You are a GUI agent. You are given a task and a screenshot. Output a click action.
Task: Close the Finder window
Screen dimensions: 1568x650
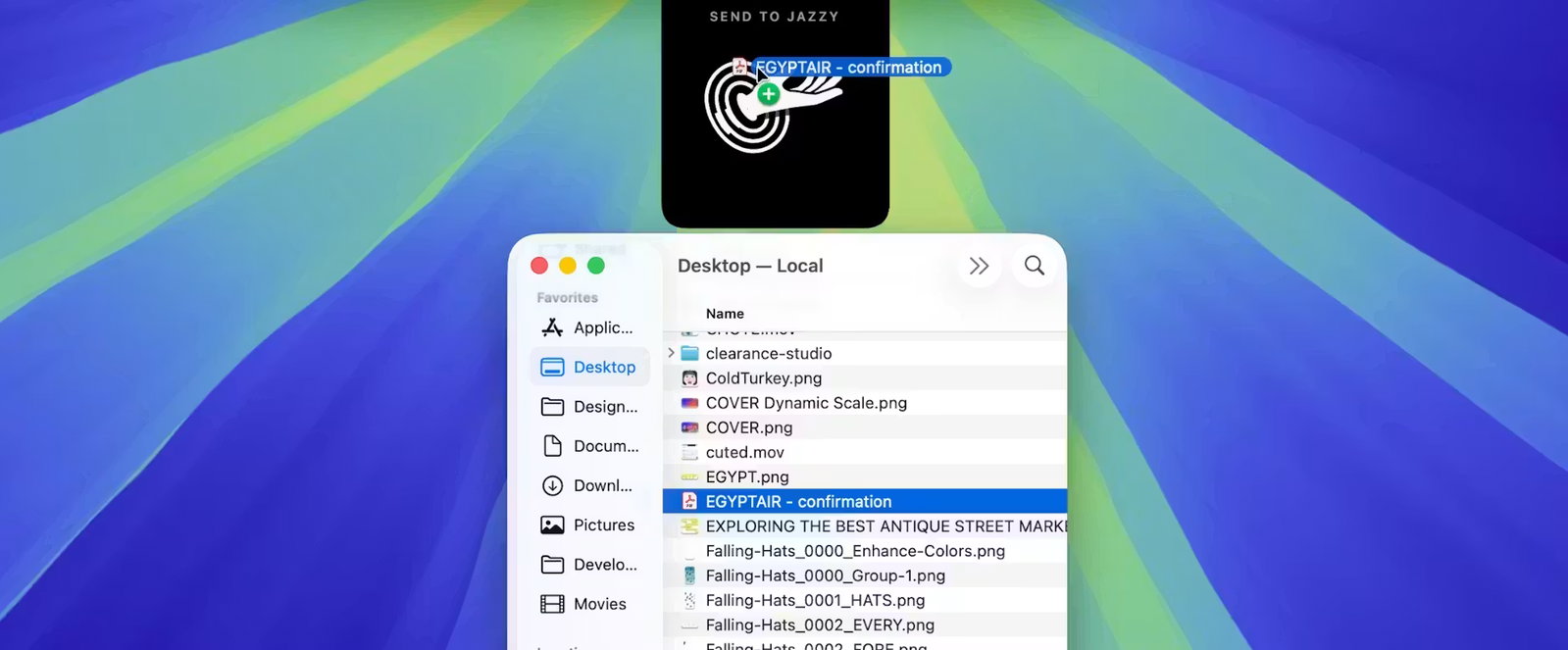539,266
